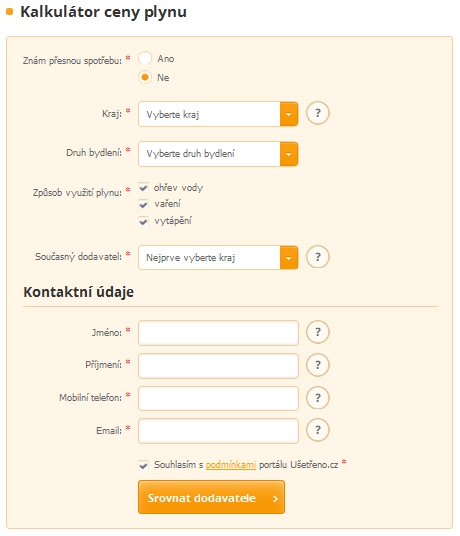The height and width of the screenshot is (536, 460).
Task: Focus the Email input field
Action: point(218,431)
